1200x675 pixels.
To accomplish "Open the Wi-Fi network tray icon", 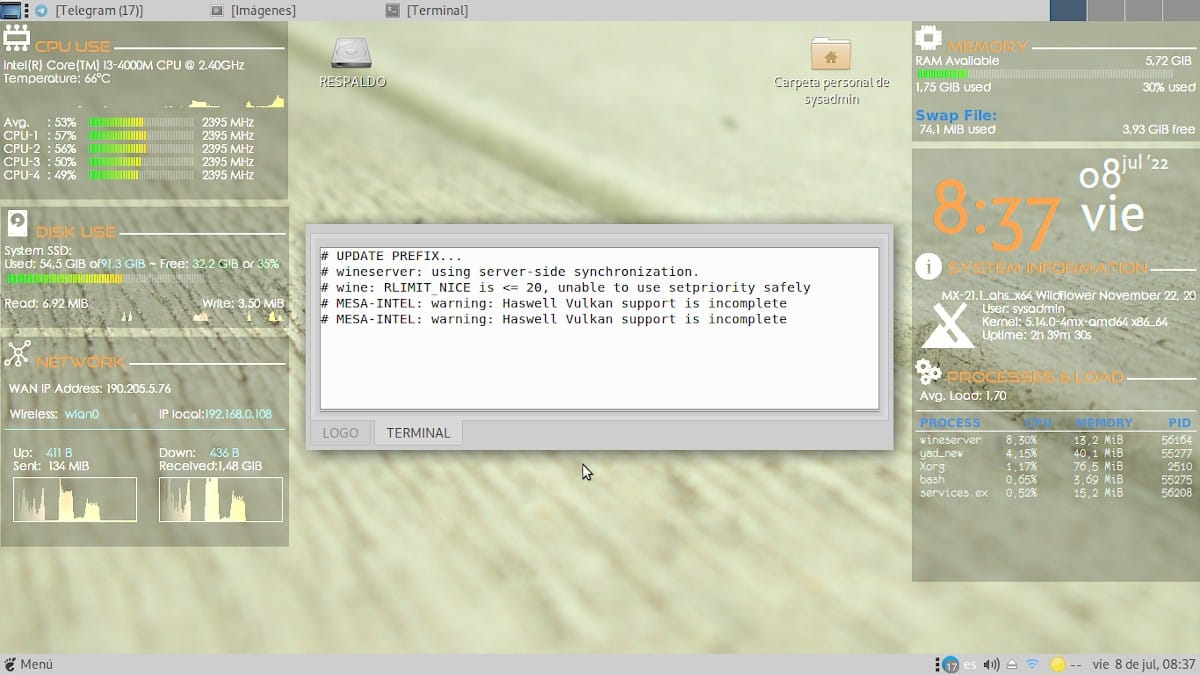I will point(1033,664).
